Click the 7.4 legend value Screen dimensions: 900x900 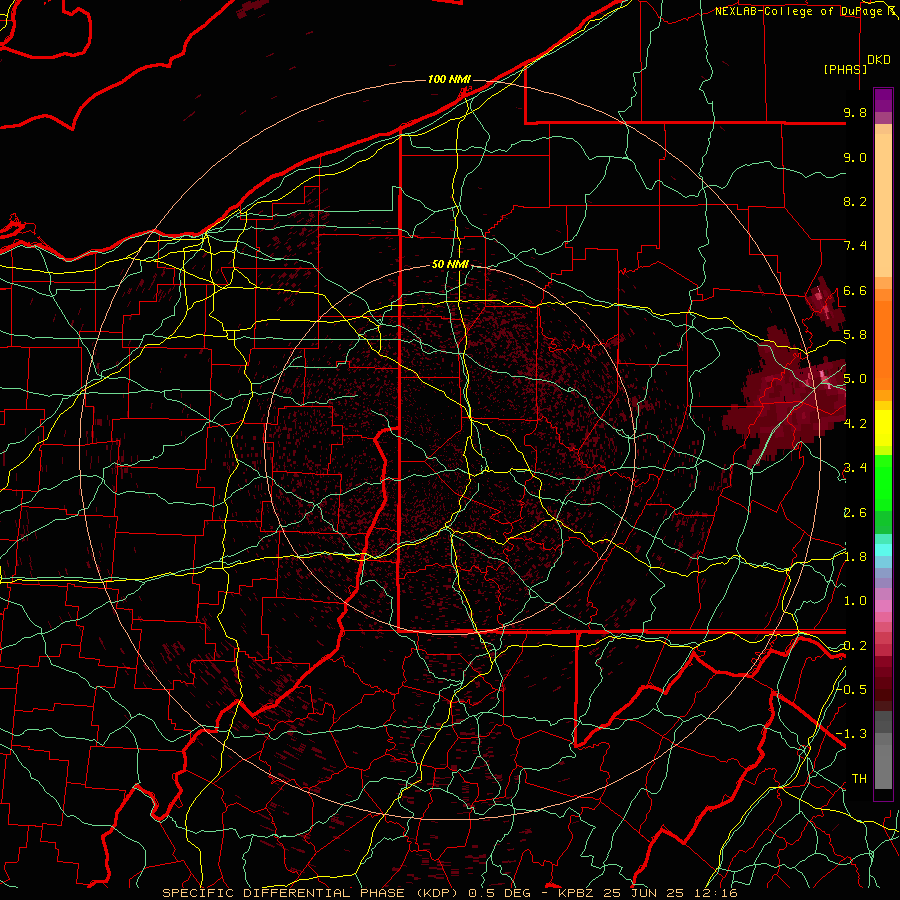pyautogui.click(x=855, y=246)
